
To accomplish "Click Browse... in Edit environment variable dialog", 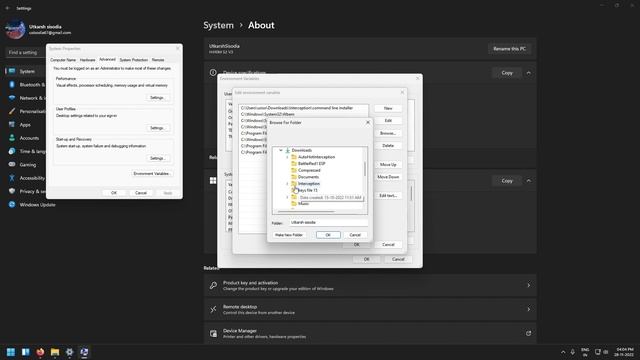I will click(388, 133).
